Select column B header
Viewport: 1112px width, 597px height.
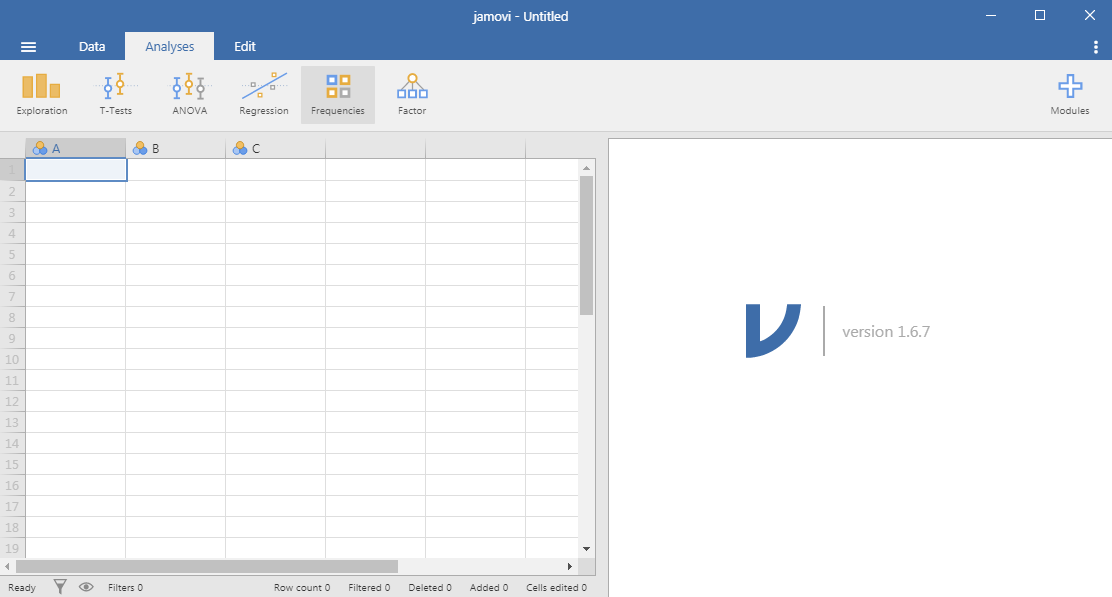[176, 148]
